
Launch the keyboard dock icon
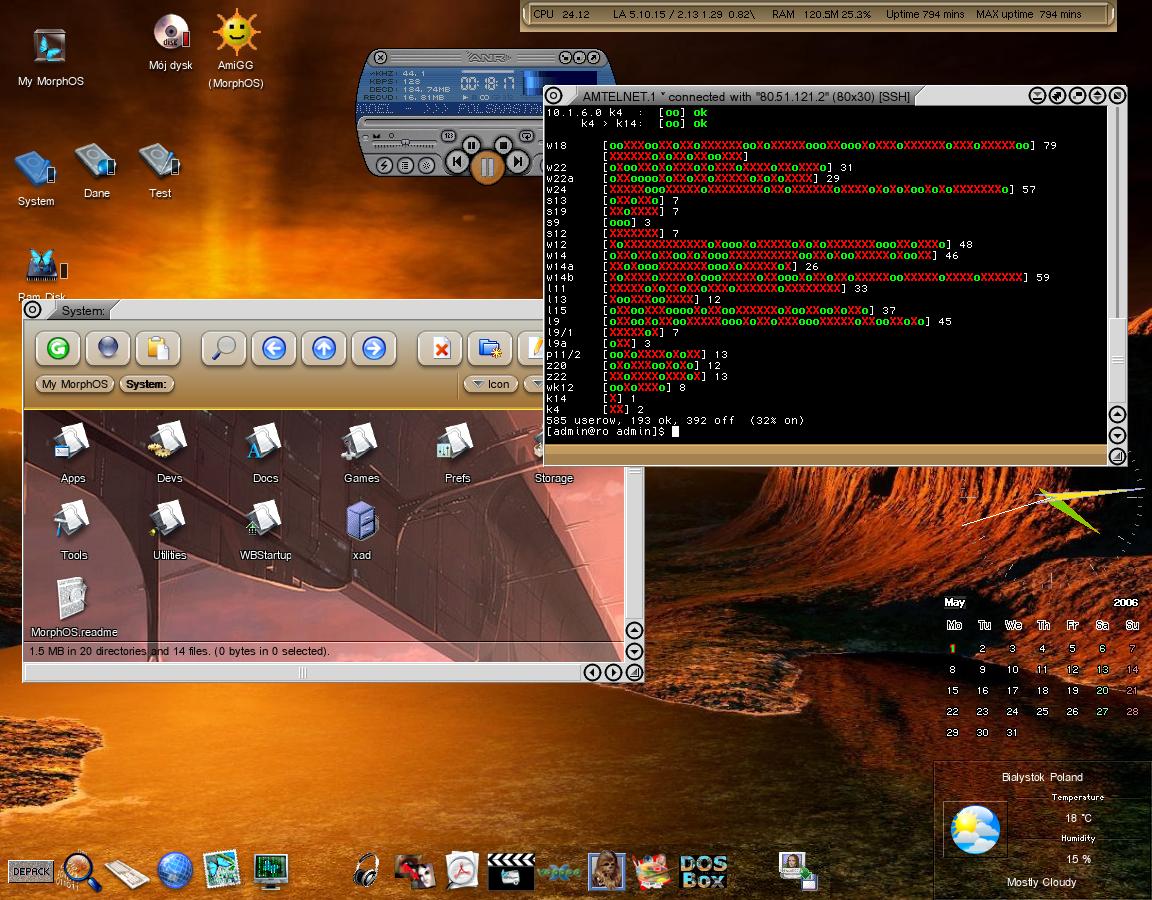point(126,873)
